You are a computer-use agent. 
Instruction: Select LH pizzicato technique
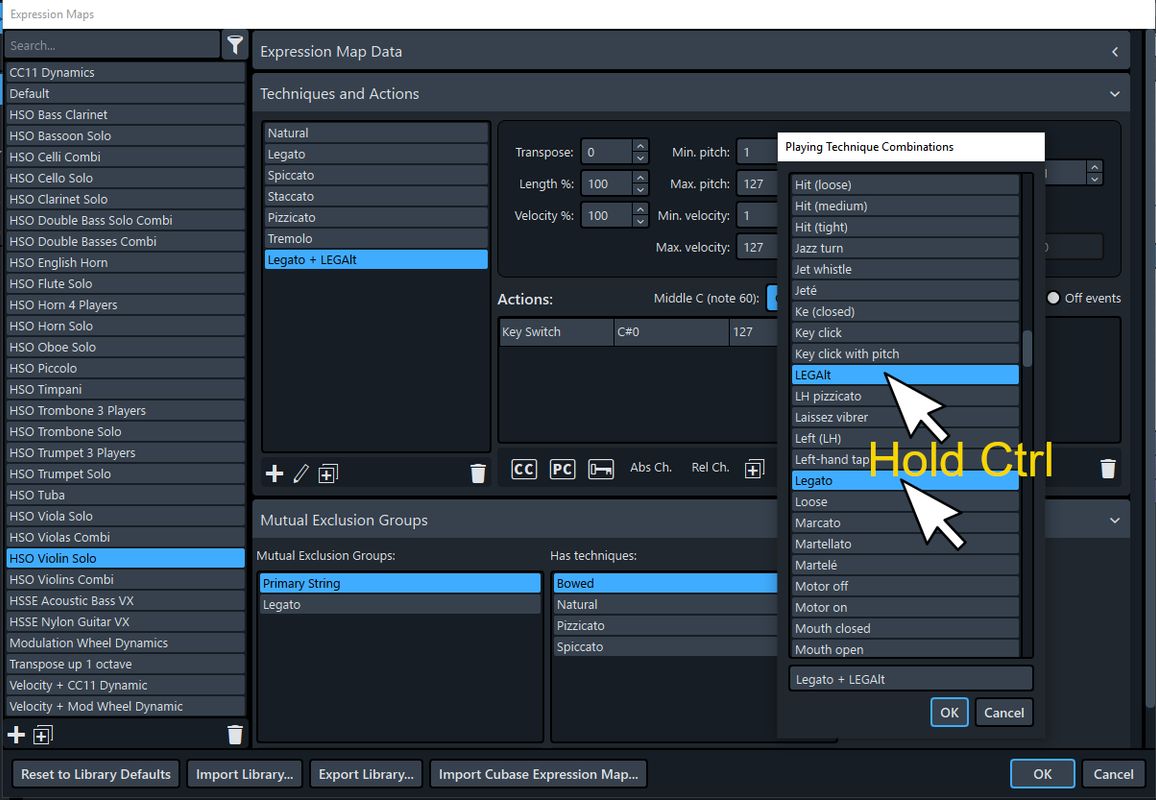tap(905, 396)
